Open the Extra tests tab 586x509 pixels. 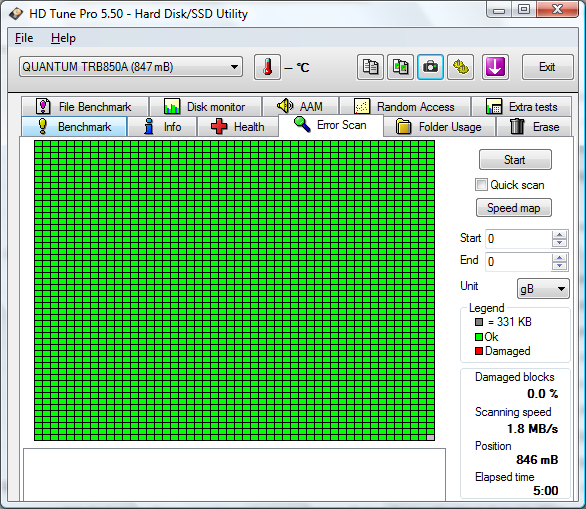[x=522, y=107]
